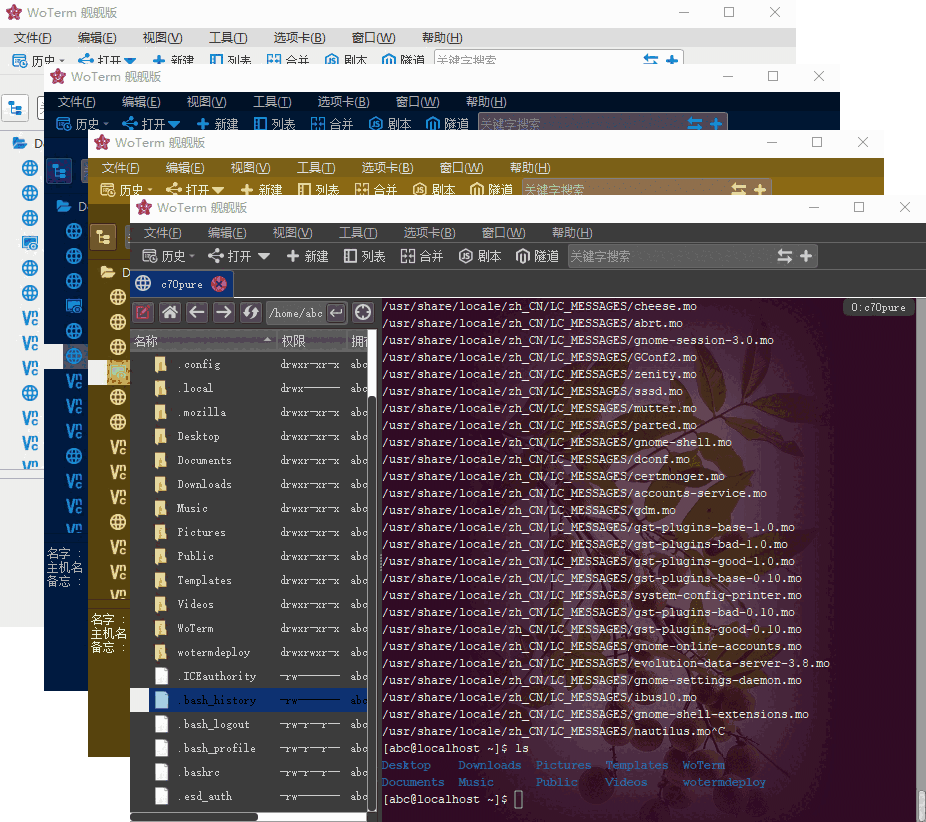
Task: Click the red edit icon in the file browser
Action: 143,312
